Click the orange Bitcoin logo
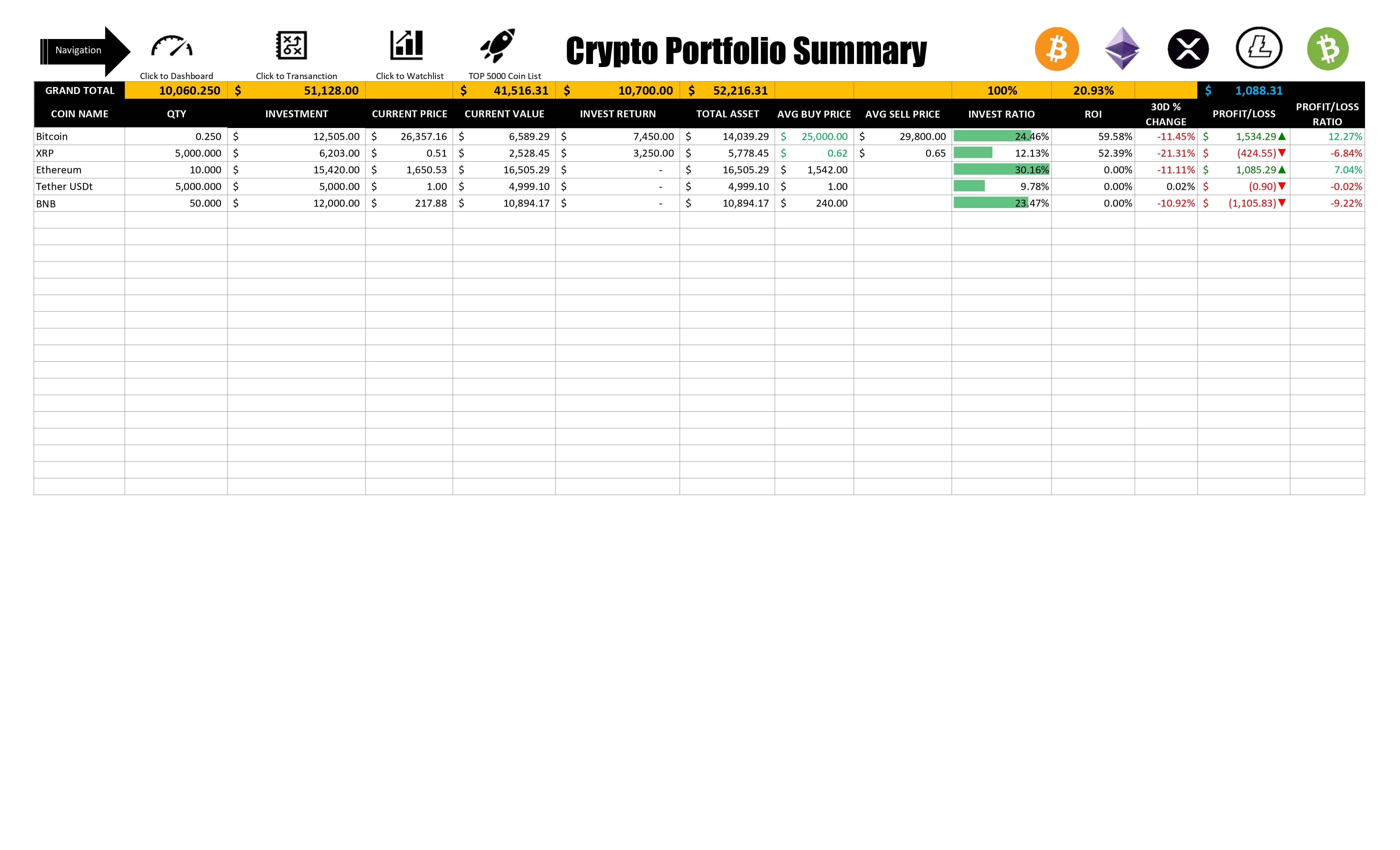The image size is (1400, 850). tap(1057, 49)
